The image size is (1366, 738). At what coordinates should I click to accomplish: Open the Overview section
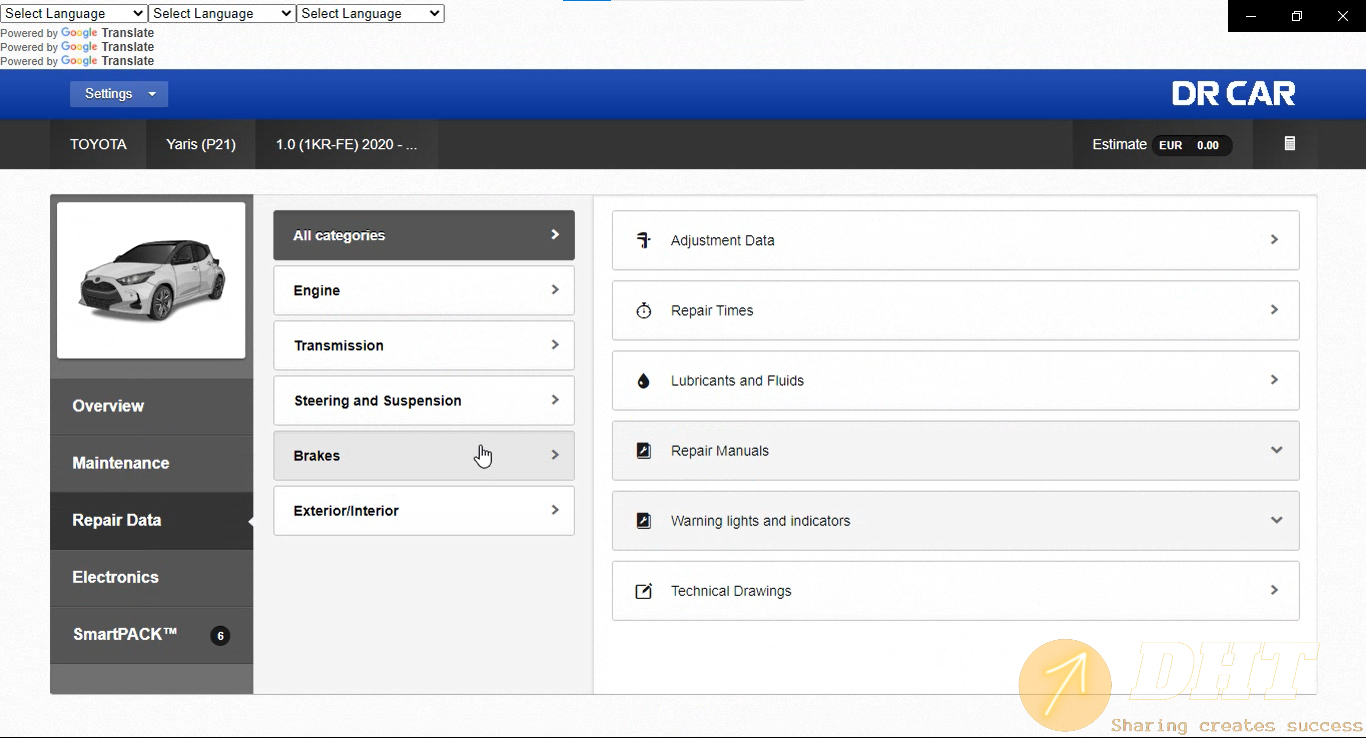point(151,406)
